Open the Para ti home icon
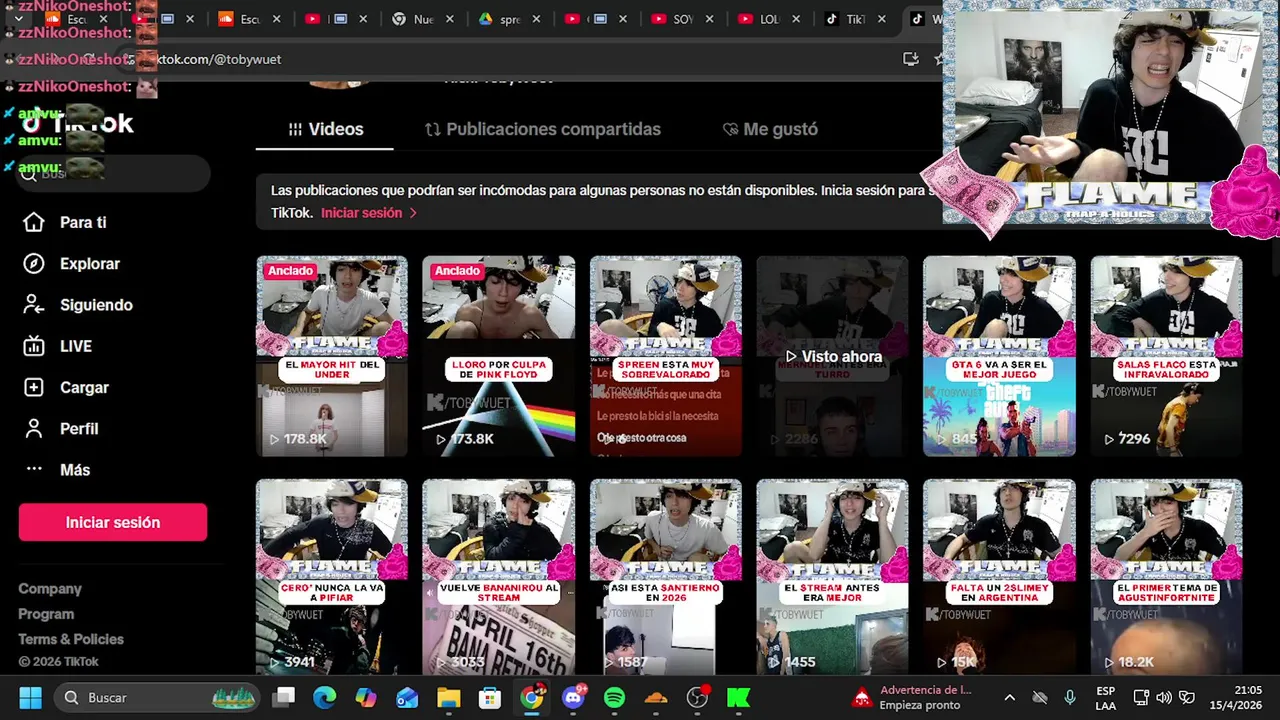The image size is (1280, 720). pos(34,222)
